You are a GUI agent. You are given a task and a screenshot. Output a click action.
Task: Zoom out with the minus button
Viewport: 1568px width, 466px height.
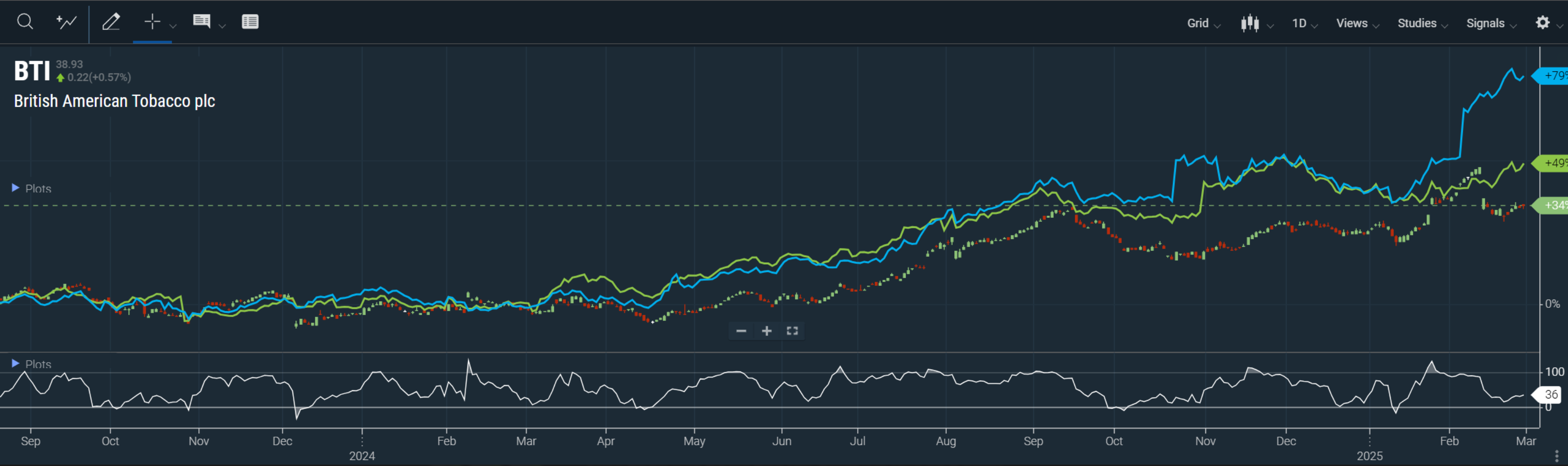click(x=741, y=331)
